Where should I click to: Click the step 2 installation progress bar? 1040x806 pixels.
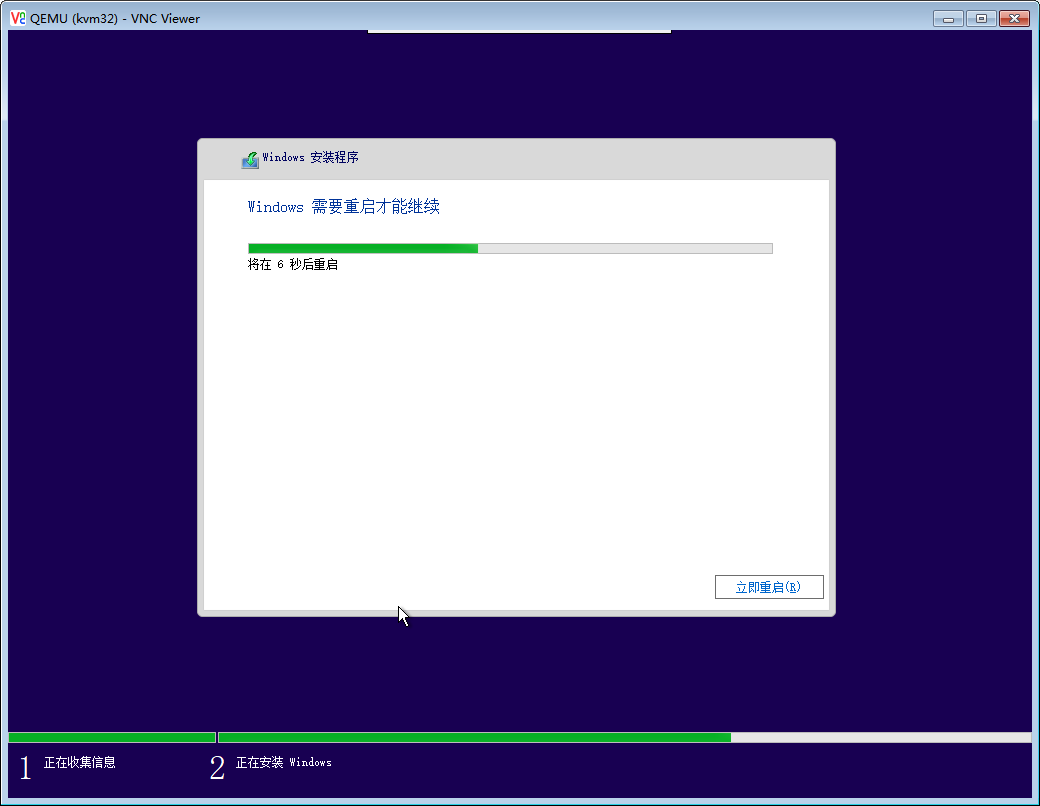(624, 738)
